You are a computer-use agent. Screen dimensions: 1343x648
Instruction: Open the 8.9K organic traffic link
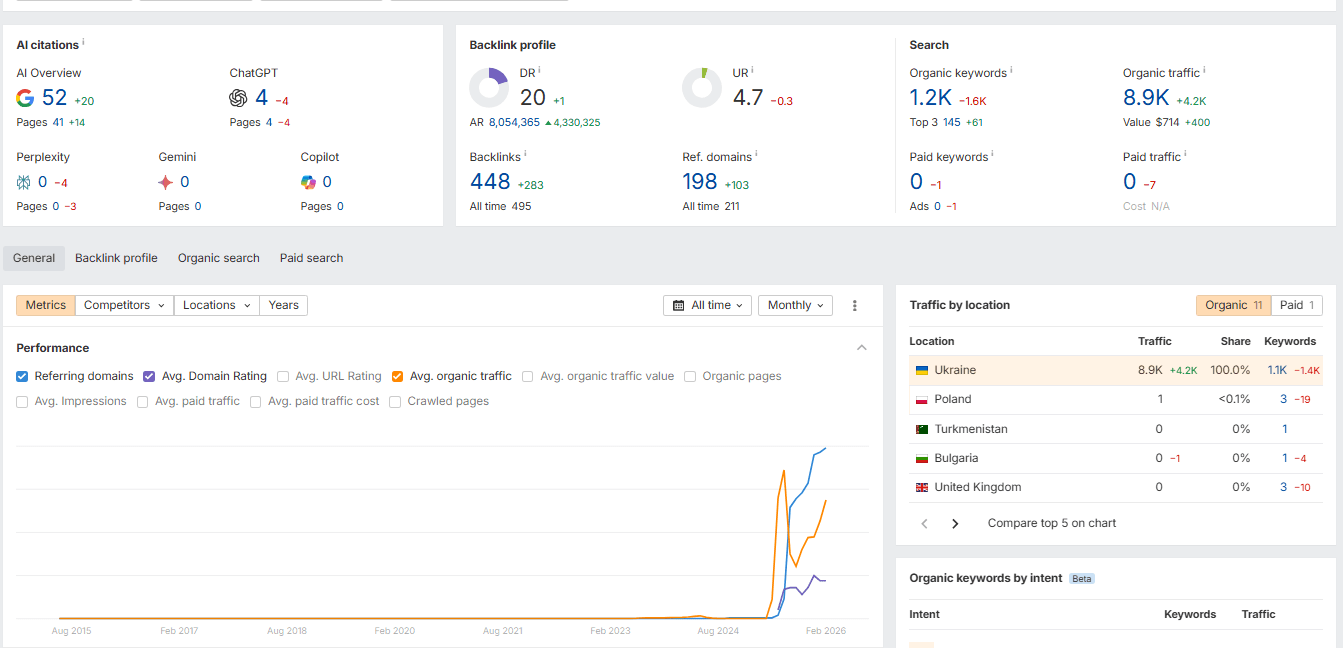1146,97
